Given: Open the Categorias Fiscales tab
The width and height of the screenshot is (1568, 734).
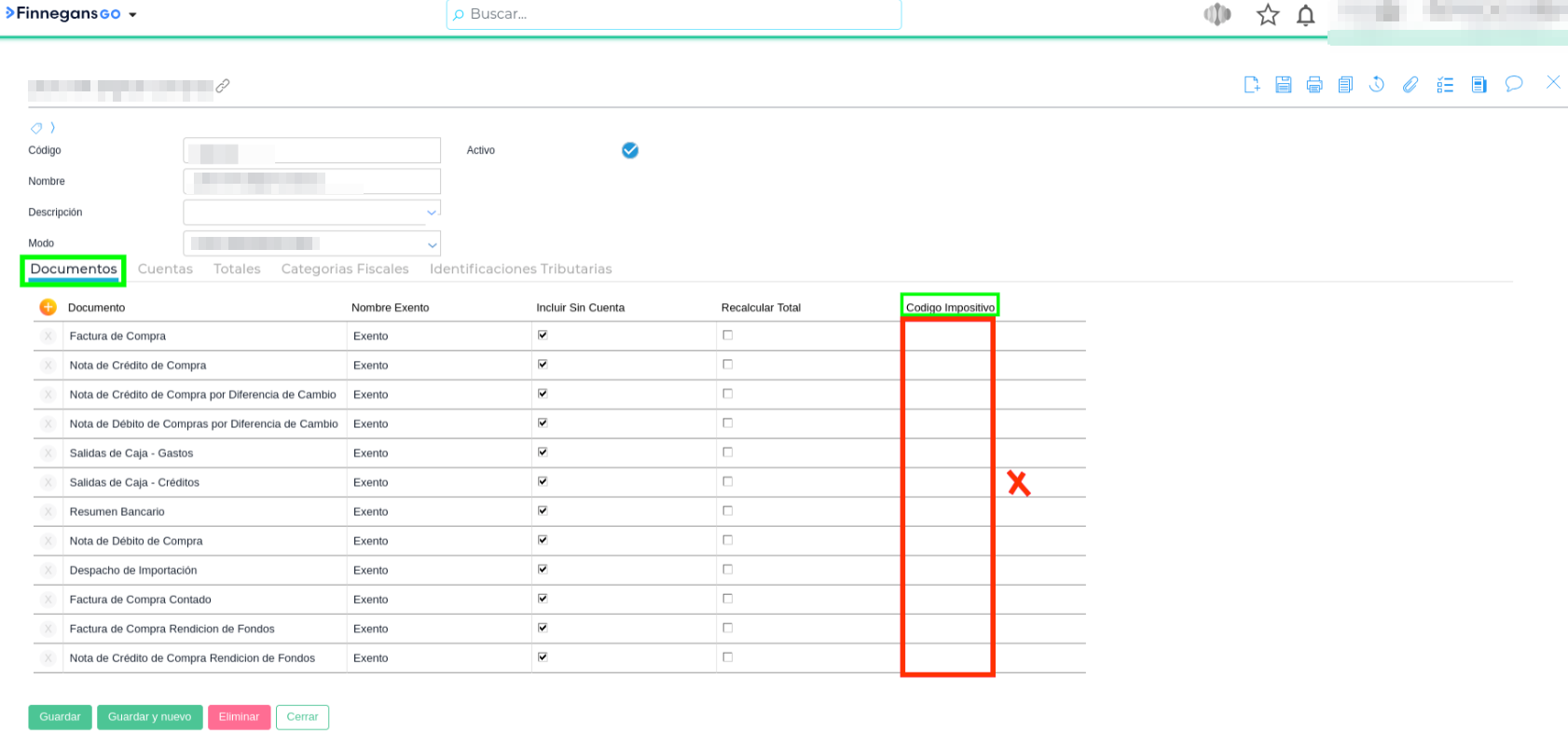Looking at the screenshot, I should pyautogui.click(x=345, y=269).
